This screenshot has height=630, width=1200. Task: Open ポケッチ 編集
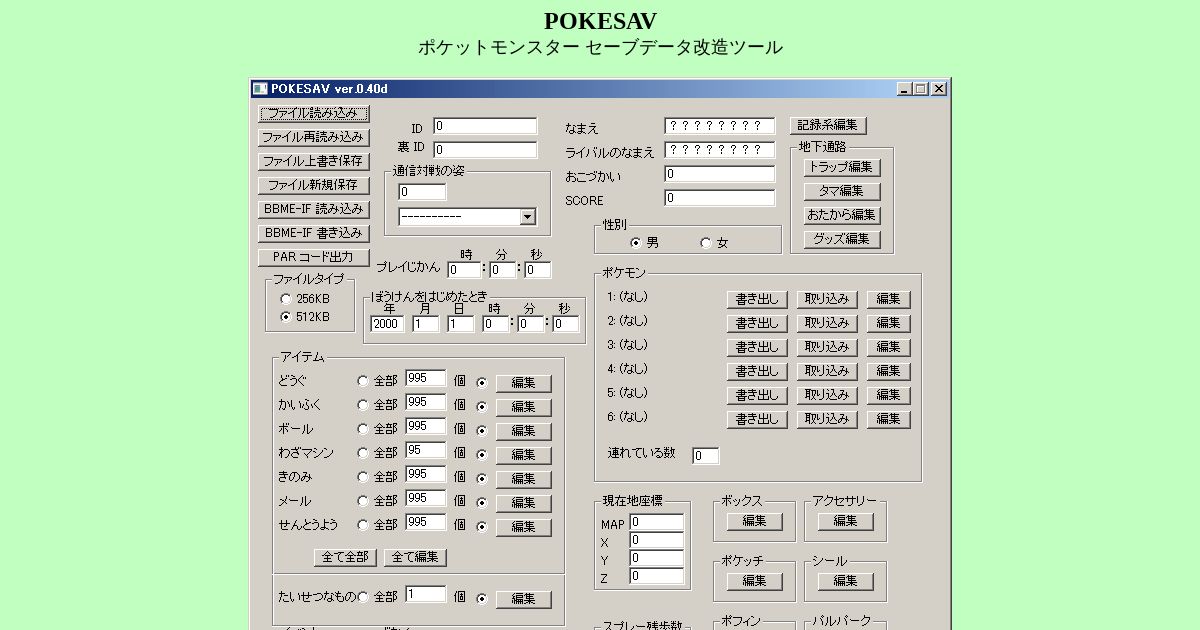755,581
